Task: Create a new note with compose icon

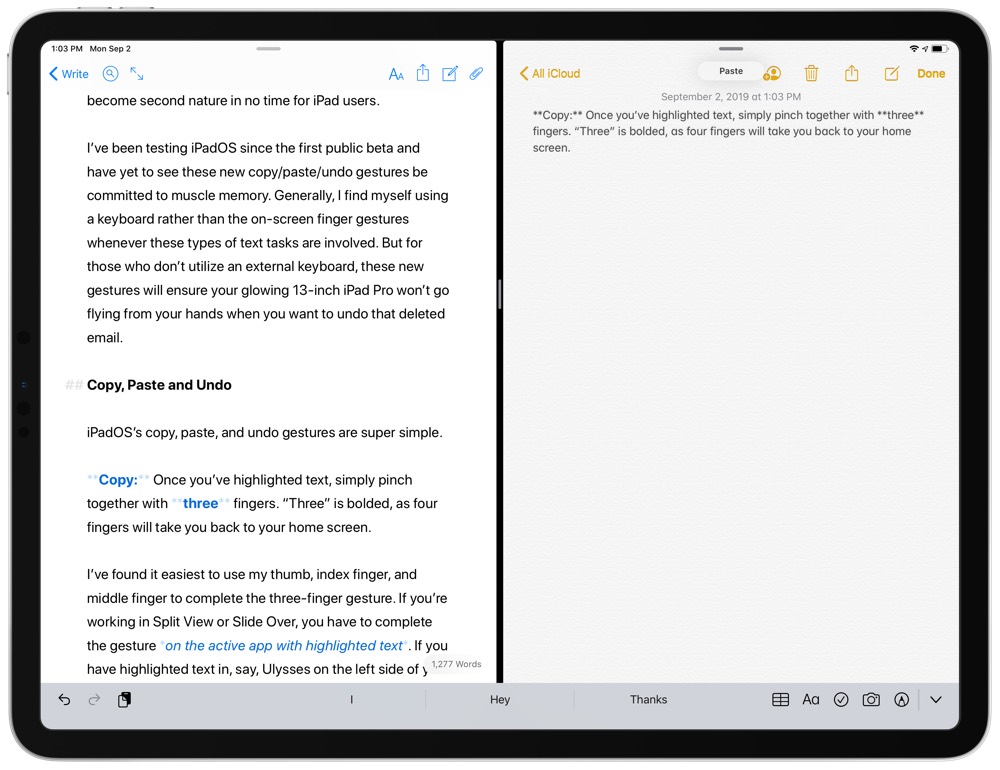Action: click(x=892, y=73)
